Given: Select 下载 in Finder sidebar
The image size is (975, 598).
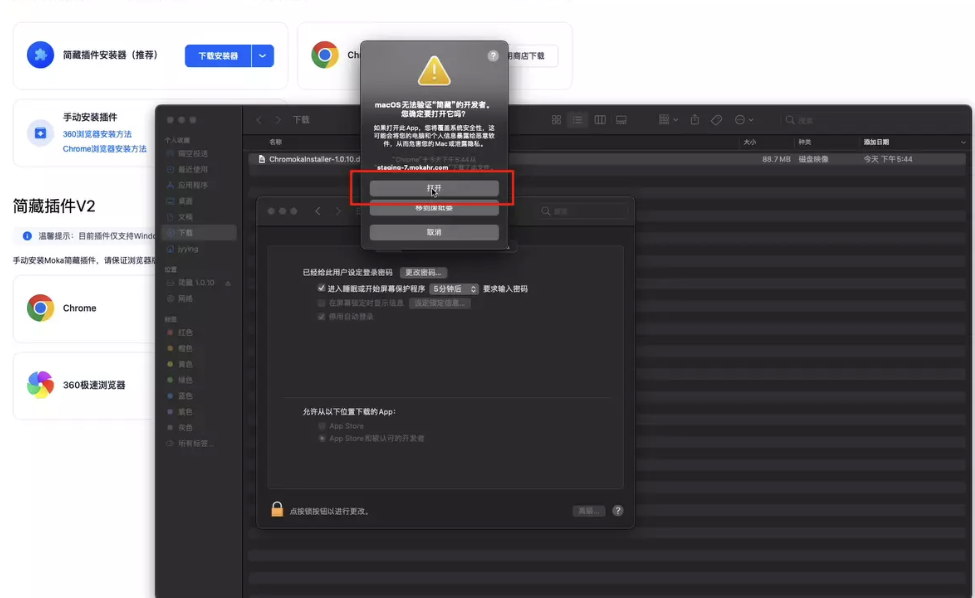Looking at the screenshot, I should tap(199, 232).
